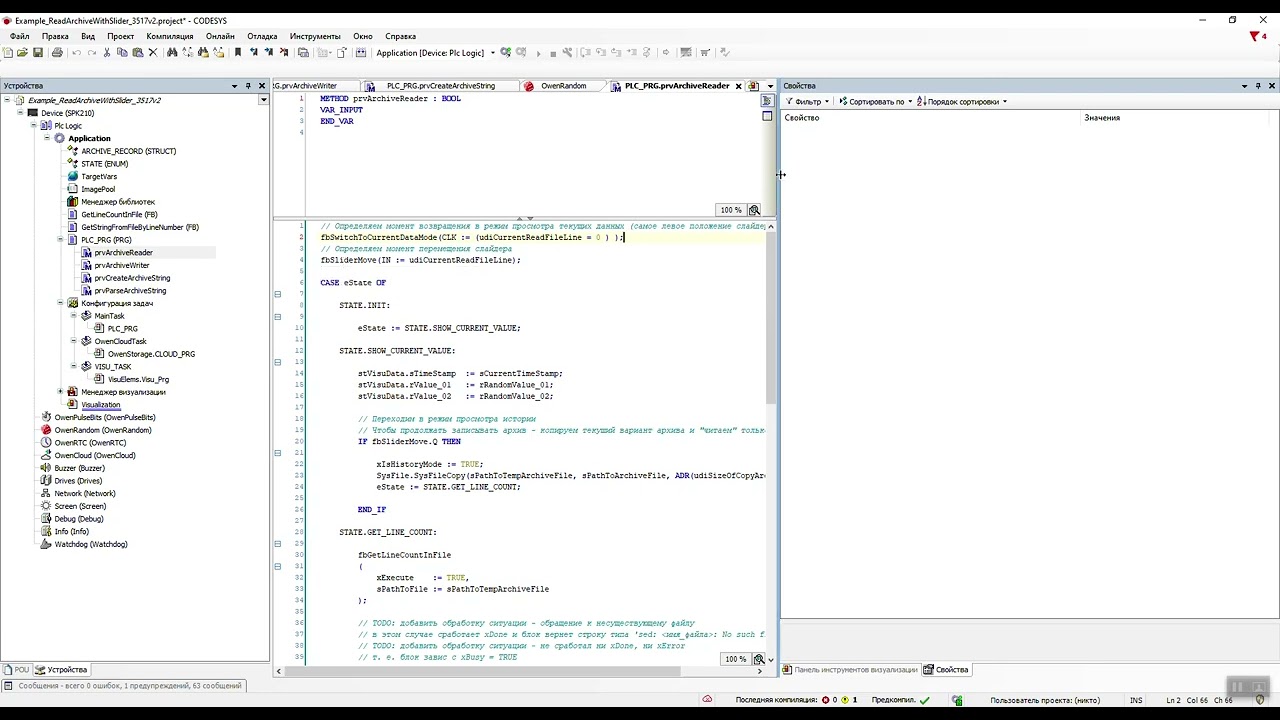Collapse the Application node in the tree
The width and height of the screenshot is (1280, 720).
(47, 138)
